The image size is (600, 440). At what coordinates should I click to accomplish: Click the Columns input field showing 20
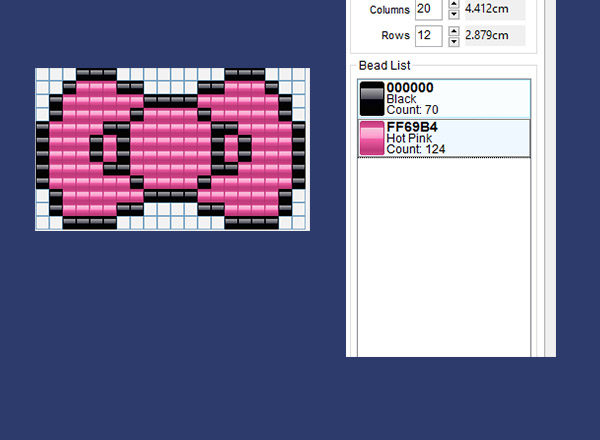(429, 9)
